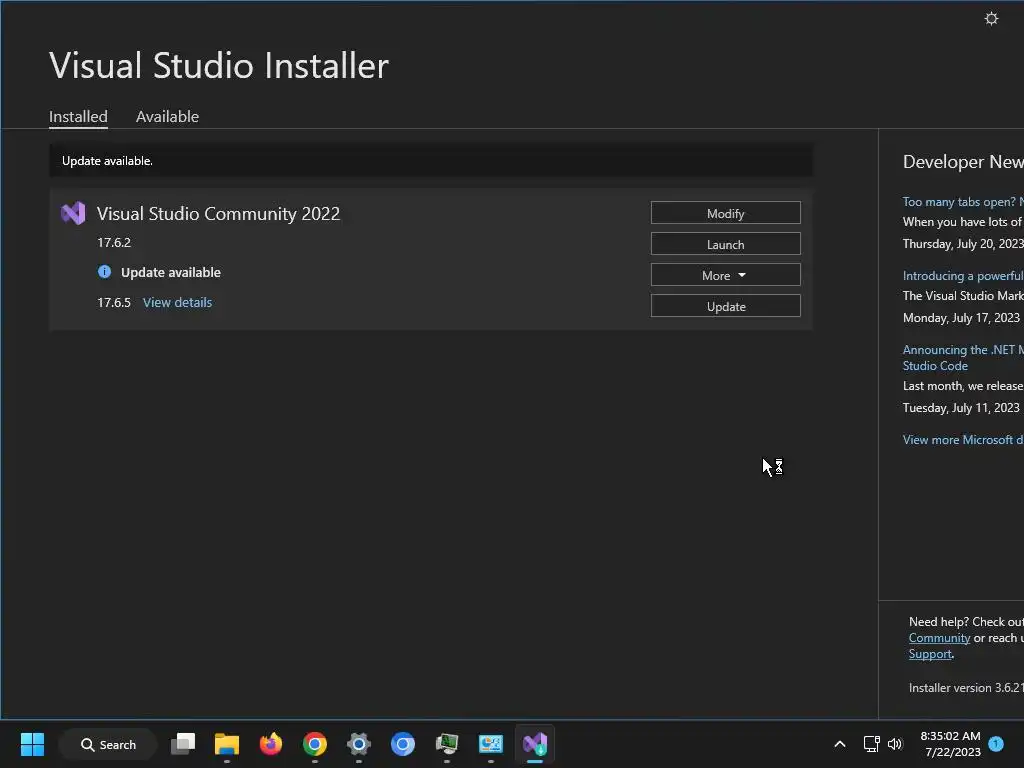Open installer settings sun icon
Viewport: 1024px width, 768px height.
(991, 18)
